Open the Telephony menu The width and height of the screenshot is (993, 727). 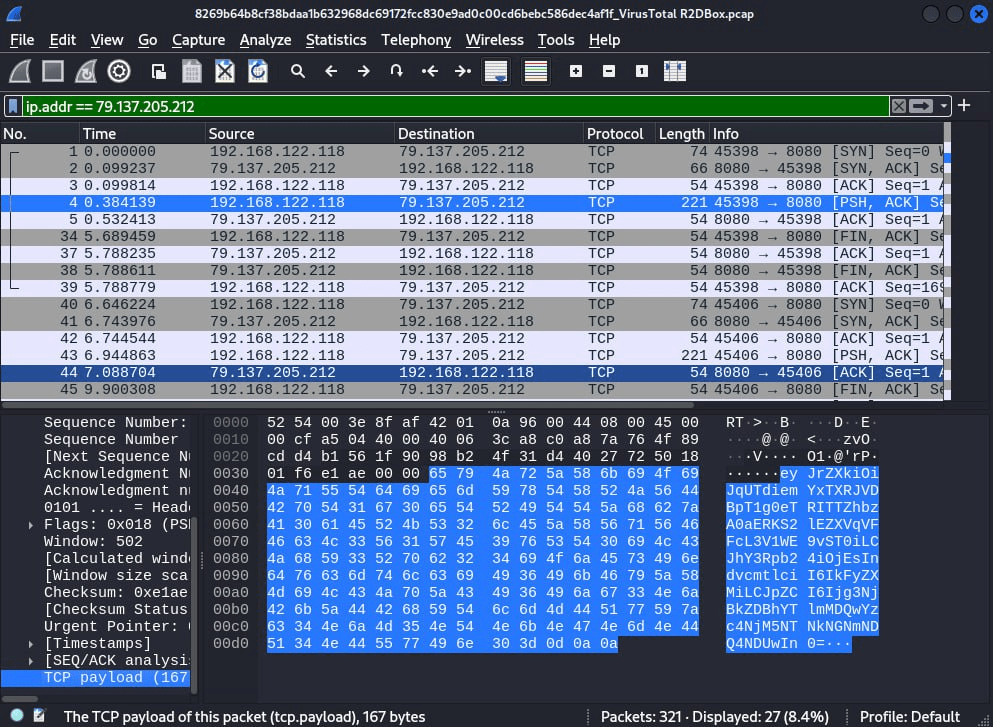tap(416, 40)
